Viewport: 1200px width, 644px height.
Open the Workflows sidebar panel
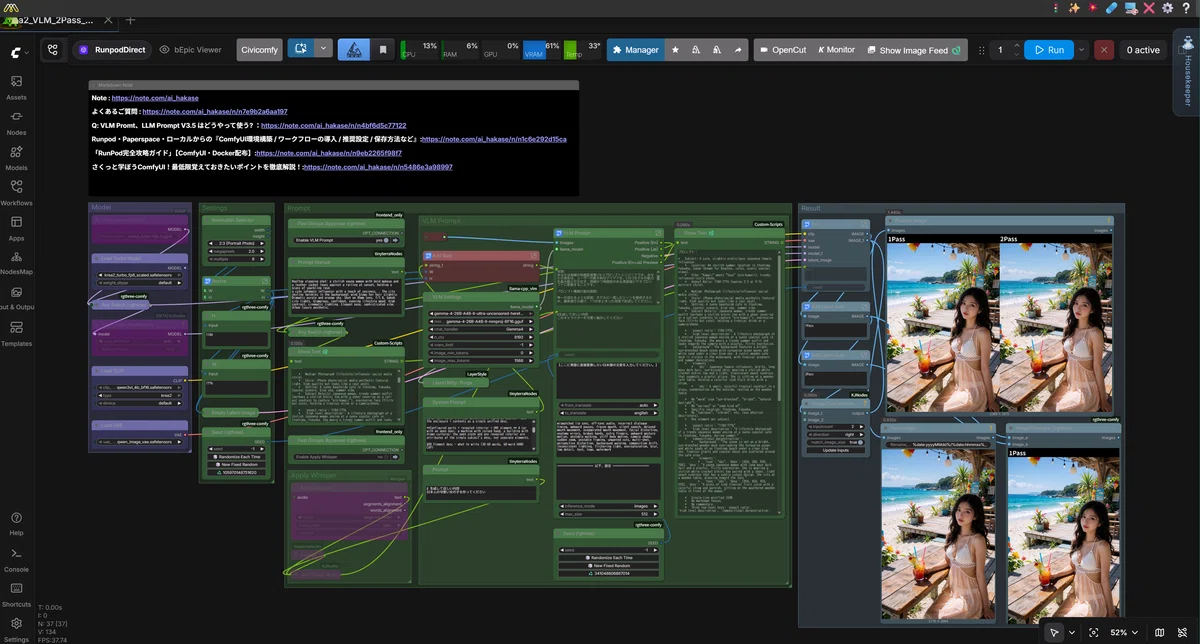pyautogui.click(x=16, y=193)
